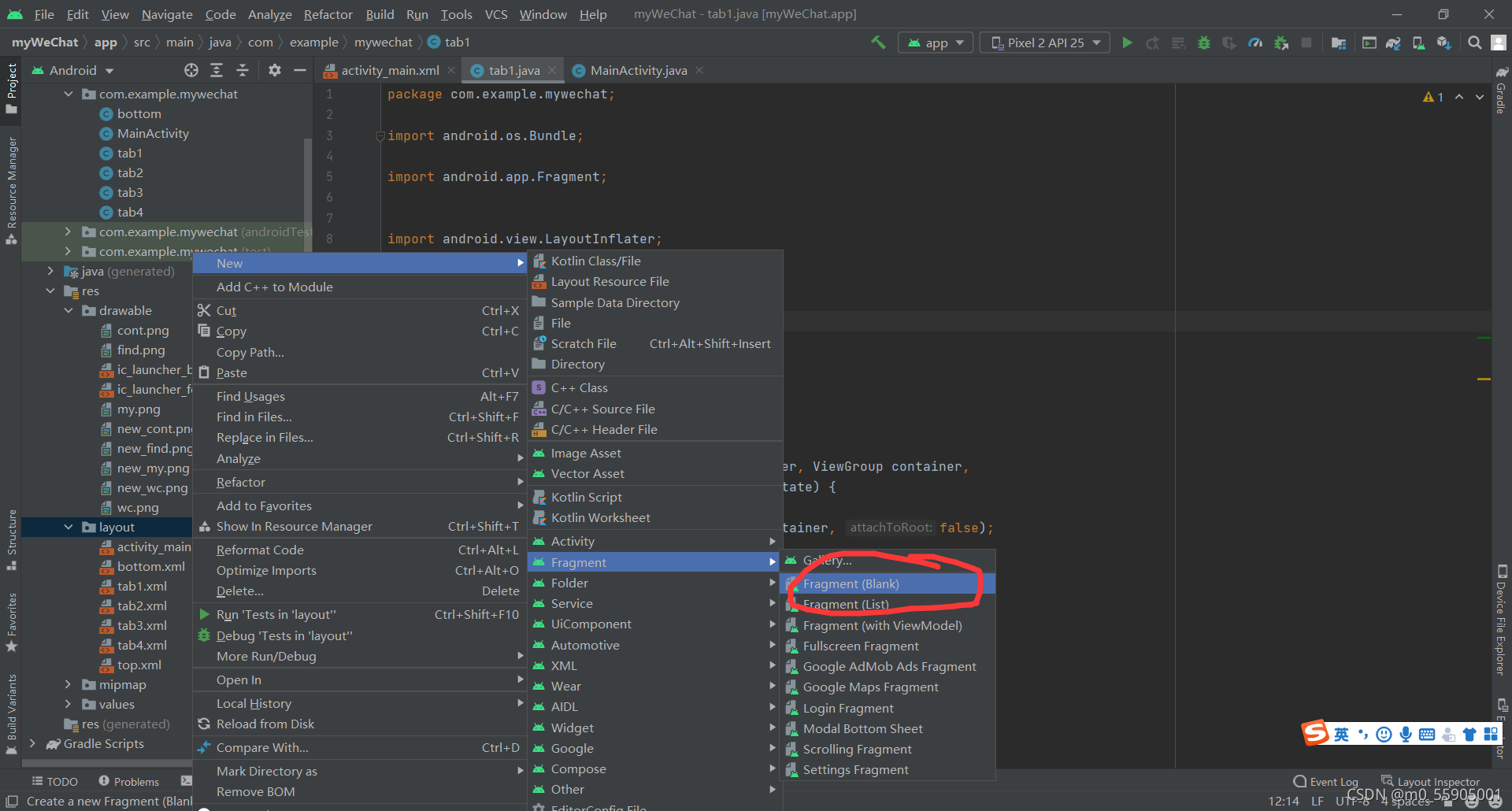Click the warning indicator in editor
The image size is (1512, 811).
point(1433,97)
